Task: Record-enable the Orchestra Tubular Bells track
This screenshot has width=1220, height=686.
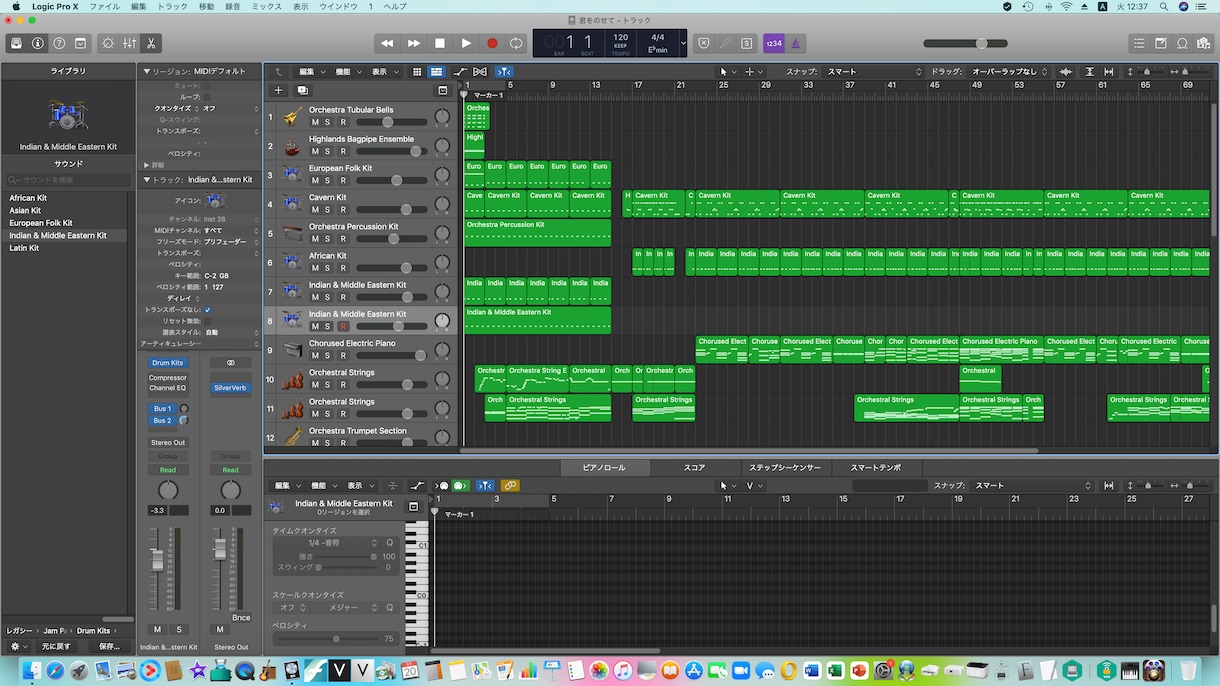Action: click(x=342, y=122)
